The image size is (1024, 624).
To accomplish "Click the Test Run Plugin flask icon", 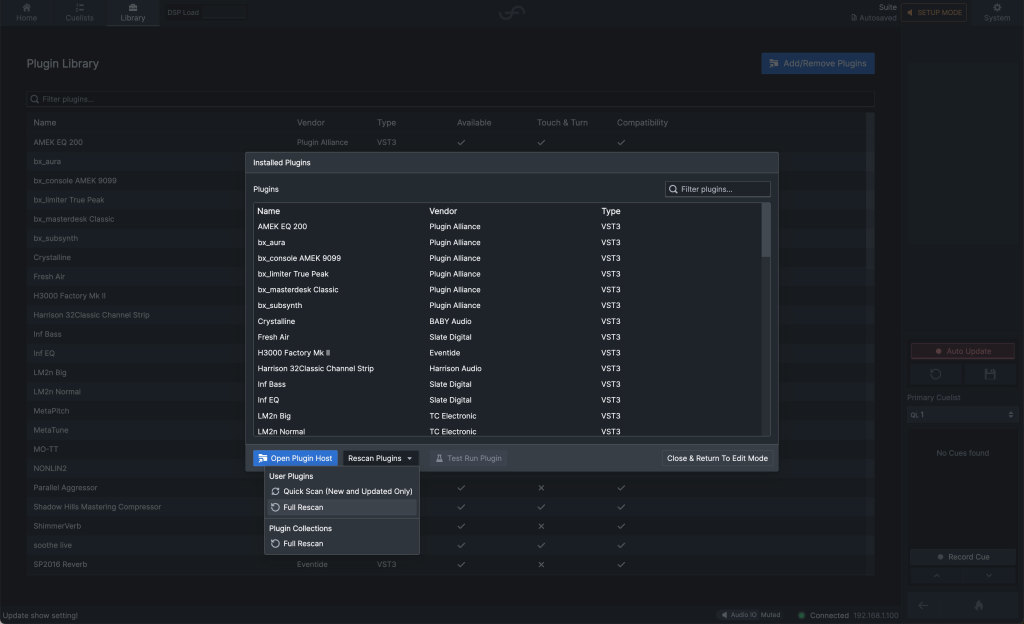I will 440,458.
